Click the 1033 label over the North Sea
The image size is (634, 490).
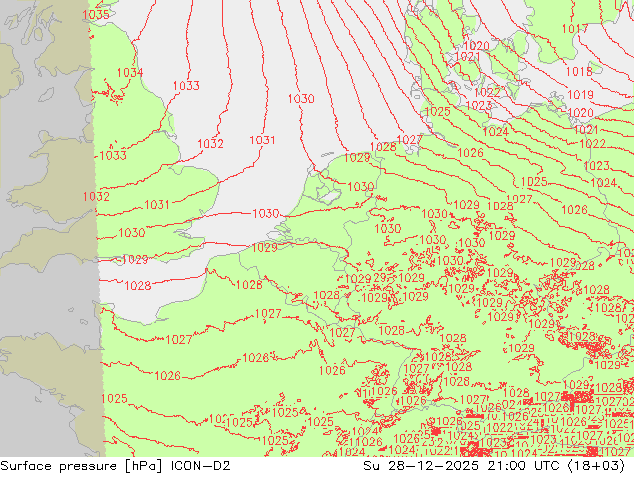(x=186, y=86)
